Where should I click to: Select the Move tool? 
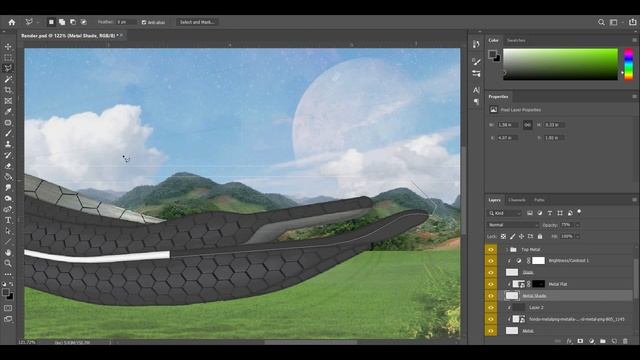8,47
